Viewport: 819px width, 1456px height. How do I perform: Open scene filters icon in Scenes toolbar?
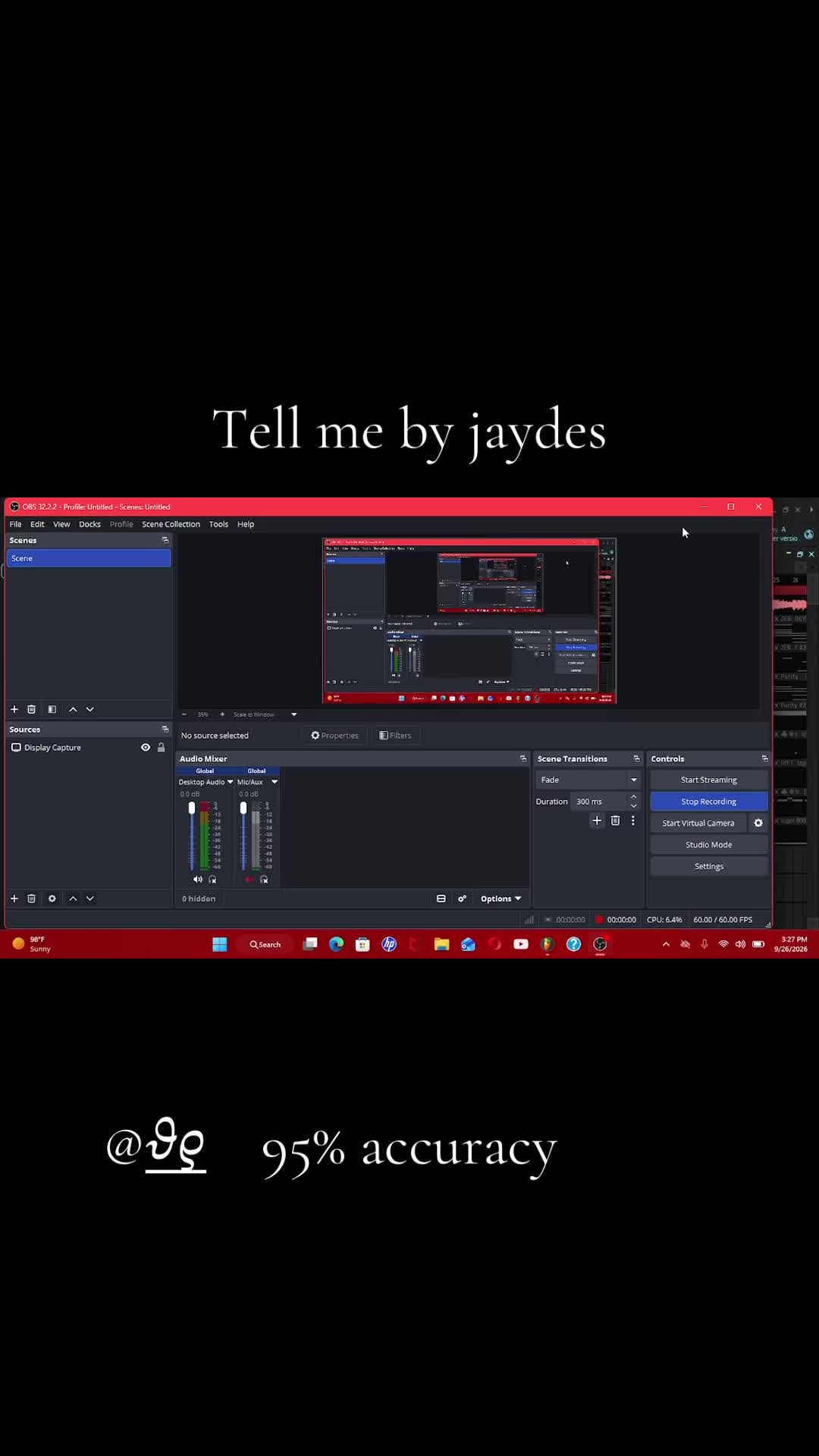tap(52, 709)
